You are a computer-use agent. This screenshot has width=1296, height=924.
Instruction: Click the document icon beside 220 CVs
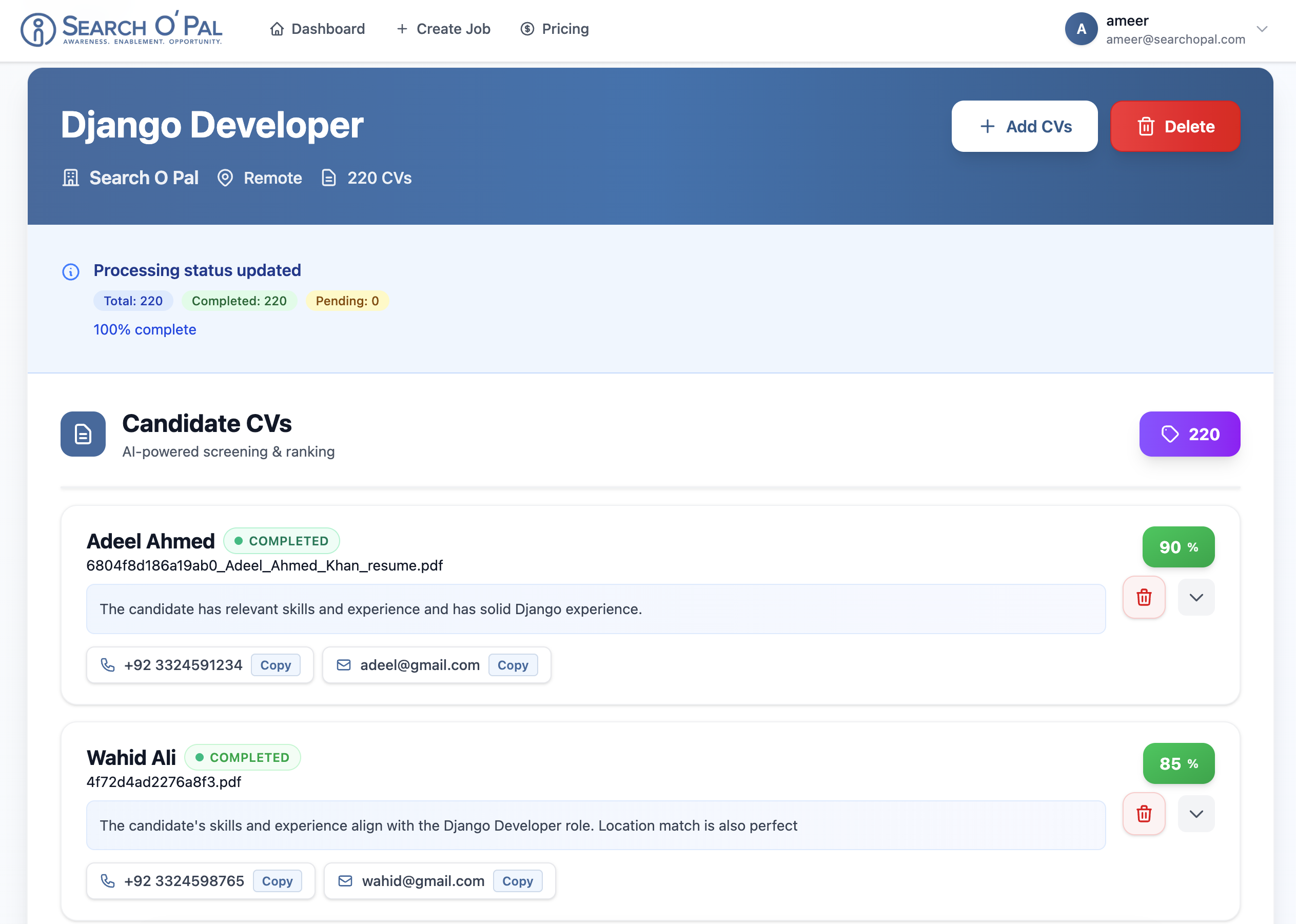pos(329,178)
